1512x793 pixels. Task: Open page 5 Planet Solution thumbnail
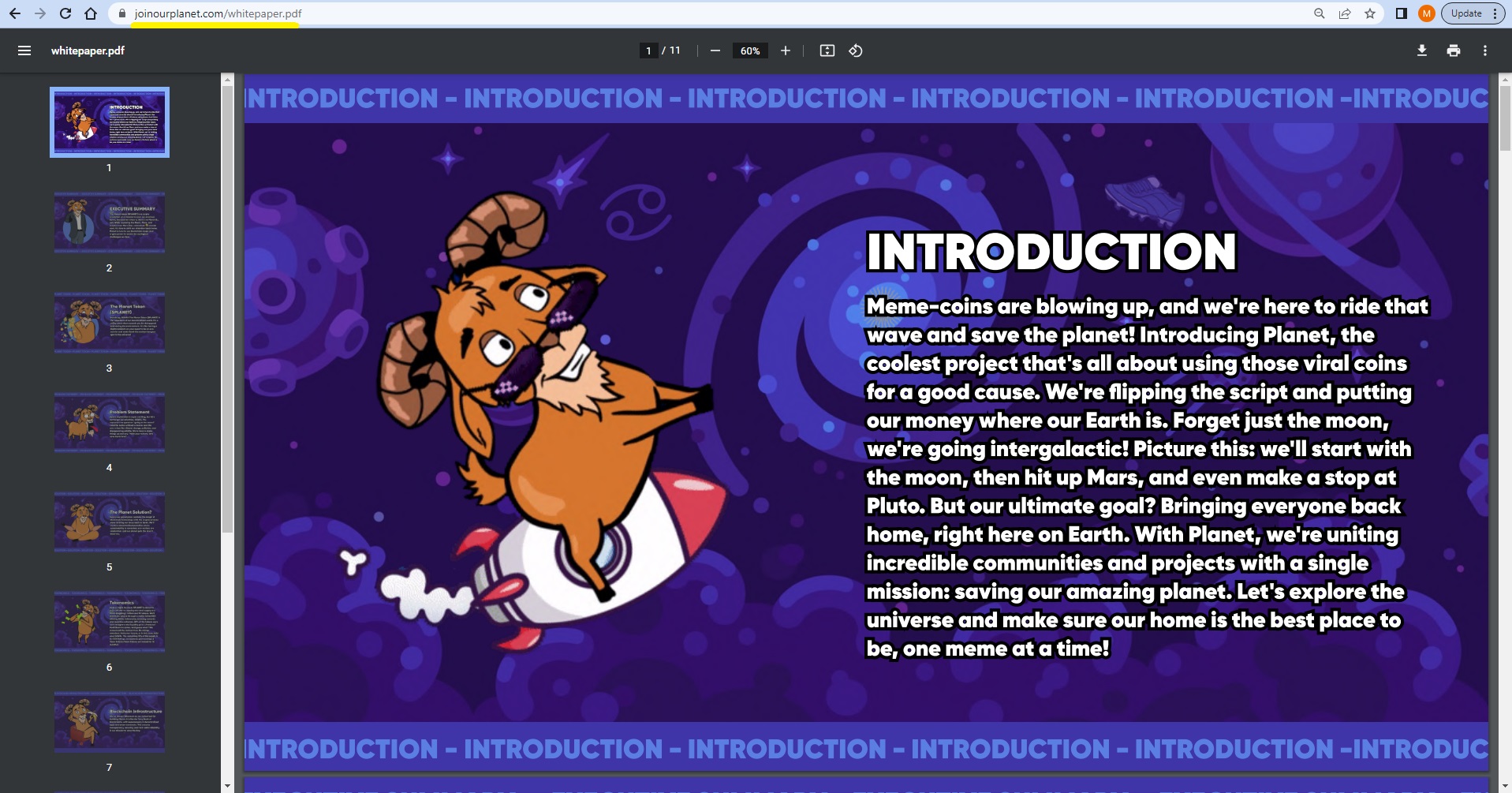pyautogui.click(x=110, y=522)
